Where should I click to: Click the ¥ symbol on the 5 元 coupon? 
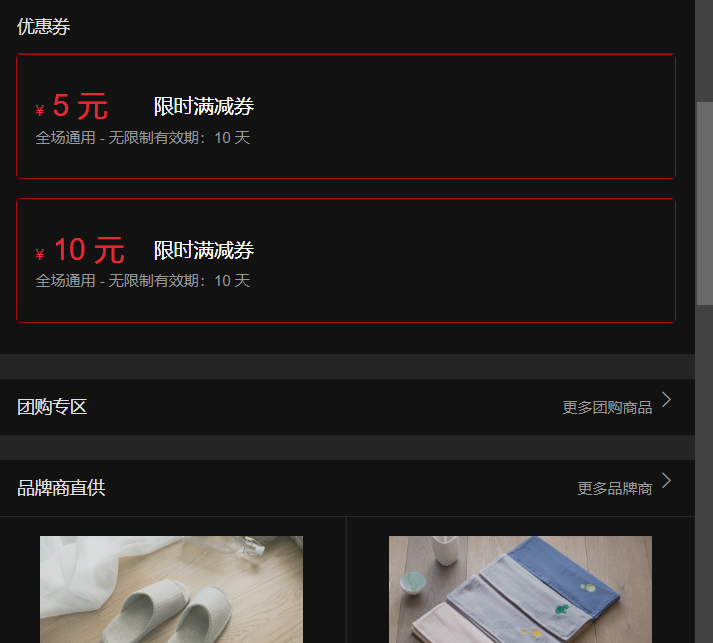40,111
